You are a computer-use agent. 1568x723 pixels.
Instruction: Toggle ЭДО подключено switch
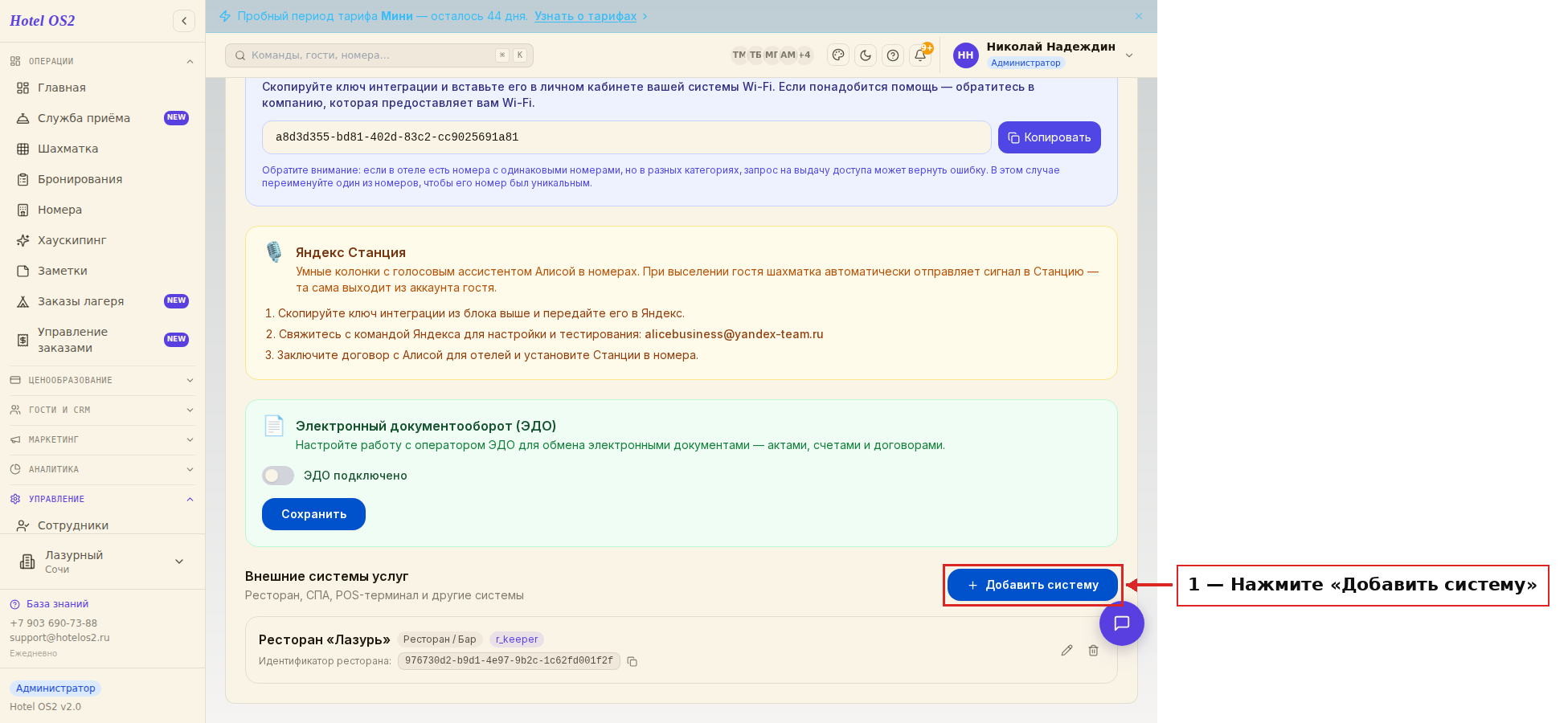click(x=278, y=476)
